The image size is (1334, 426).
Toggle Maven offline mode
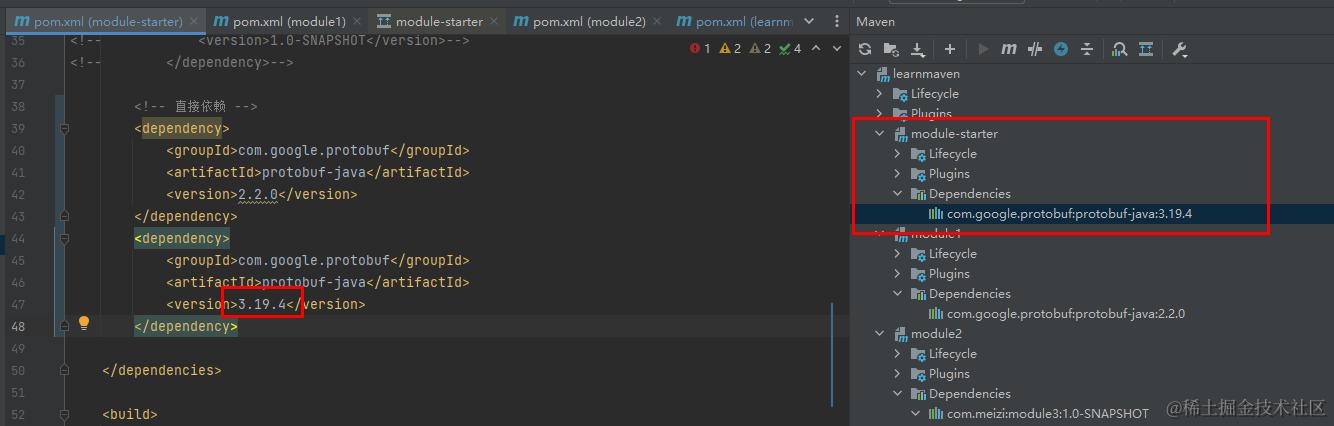(1035, 49)
